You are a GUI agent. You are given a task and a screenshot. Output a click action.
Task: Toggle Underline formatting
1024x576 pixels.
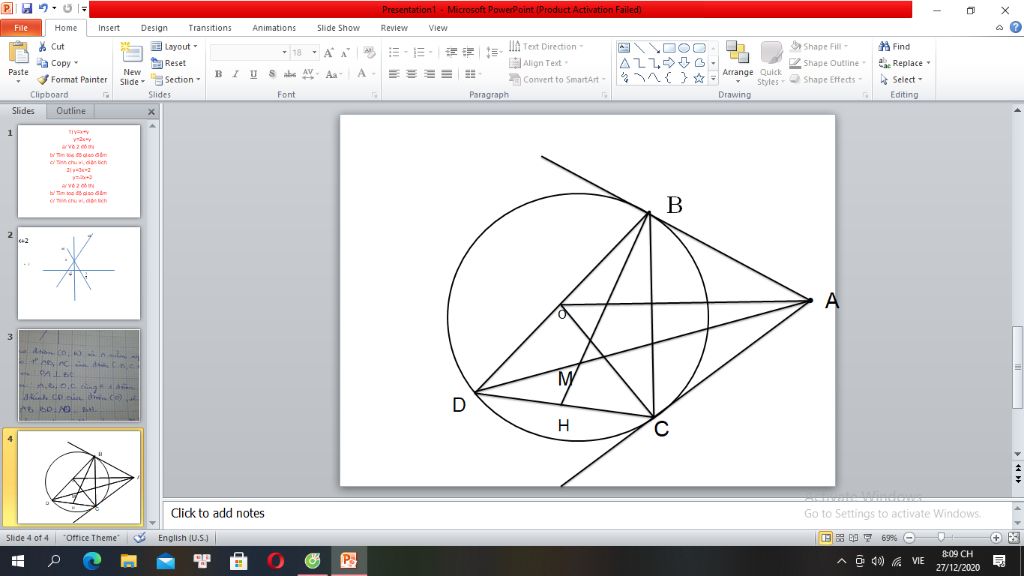(253, 74)
